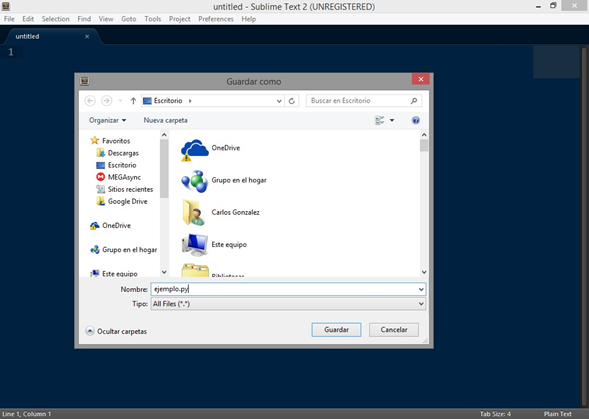The width and height of the screenshot is (589, 419).
Task: Open Carlos Gonzalez user folder icon
Action: click(x=194, y=213)
